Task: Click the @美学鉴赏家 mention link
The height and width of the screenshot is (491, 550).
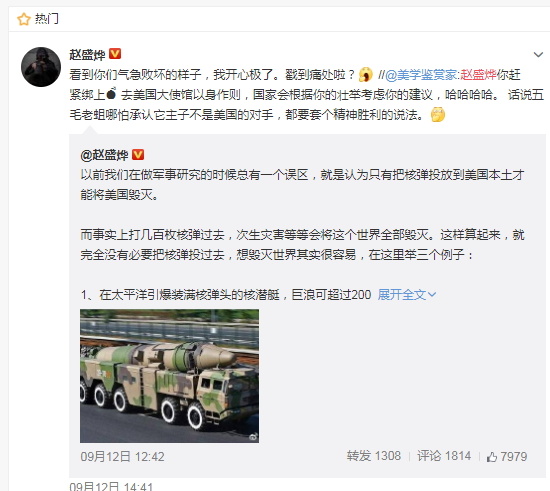Action: [421, 75]
